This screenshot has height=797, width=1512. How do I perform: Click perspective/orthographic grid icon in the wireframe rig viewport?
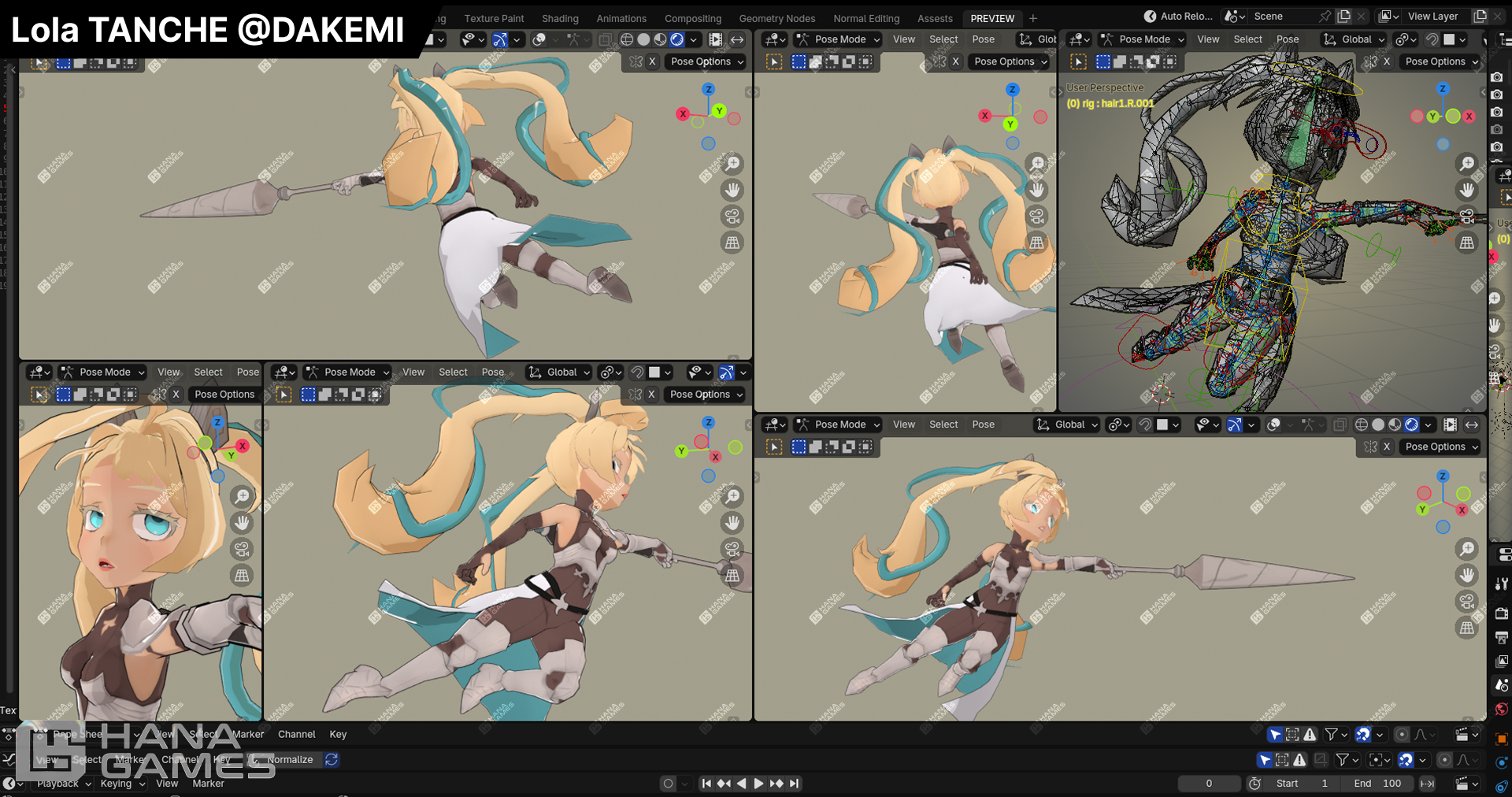[1466, 243]
